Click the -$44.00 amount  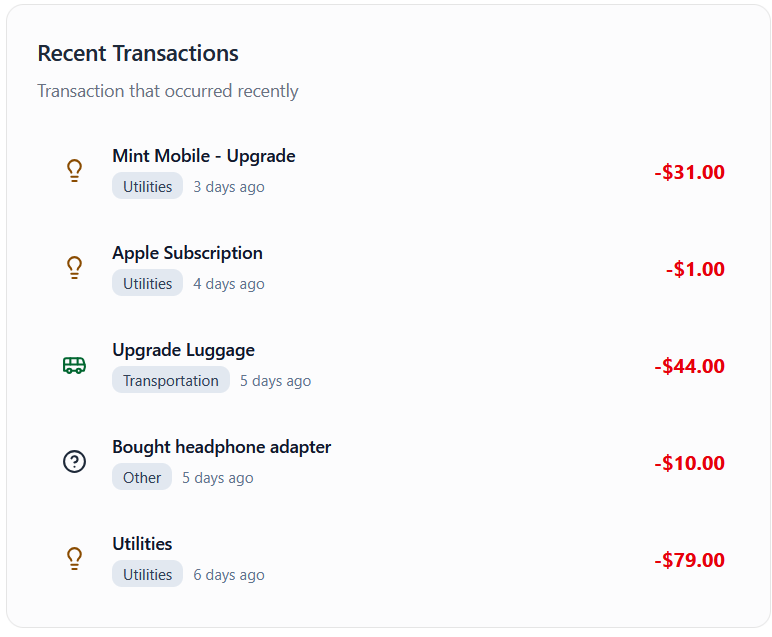coord(689,366)
